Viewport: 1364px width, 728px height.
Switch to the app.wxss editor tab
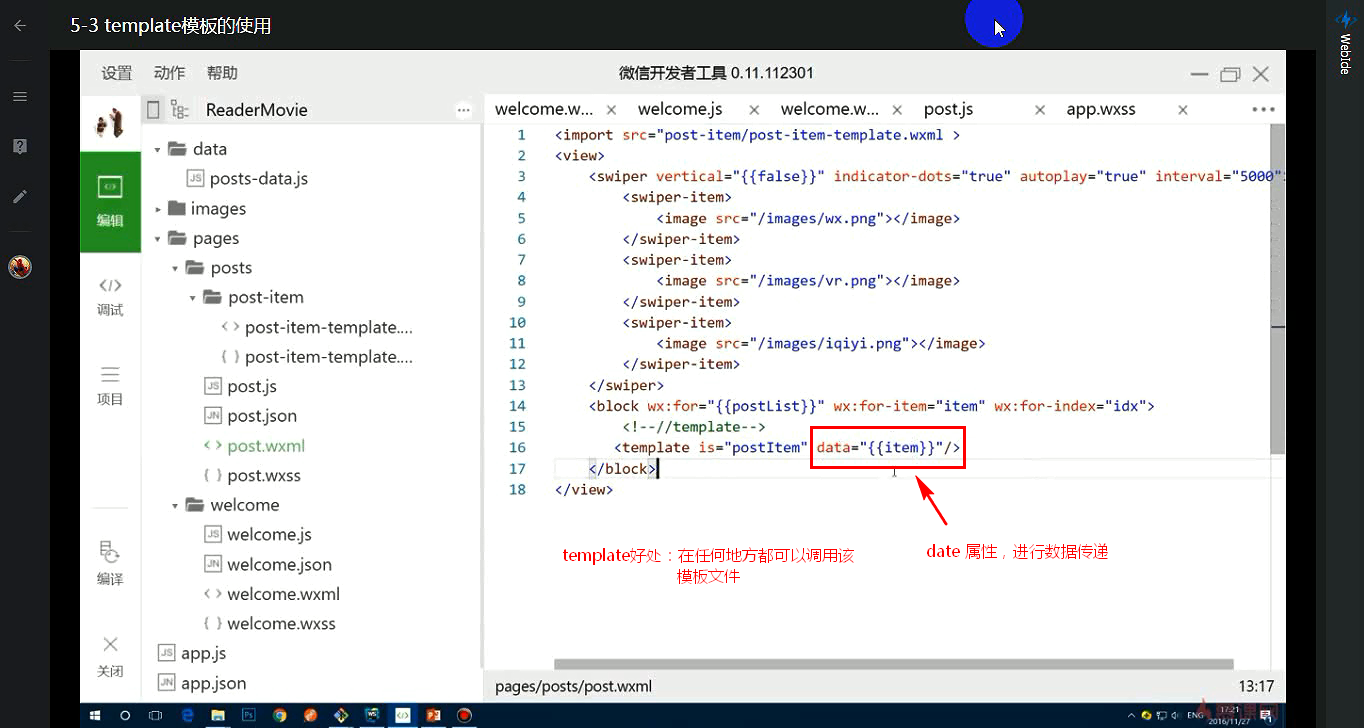[x=1101, y=109]
